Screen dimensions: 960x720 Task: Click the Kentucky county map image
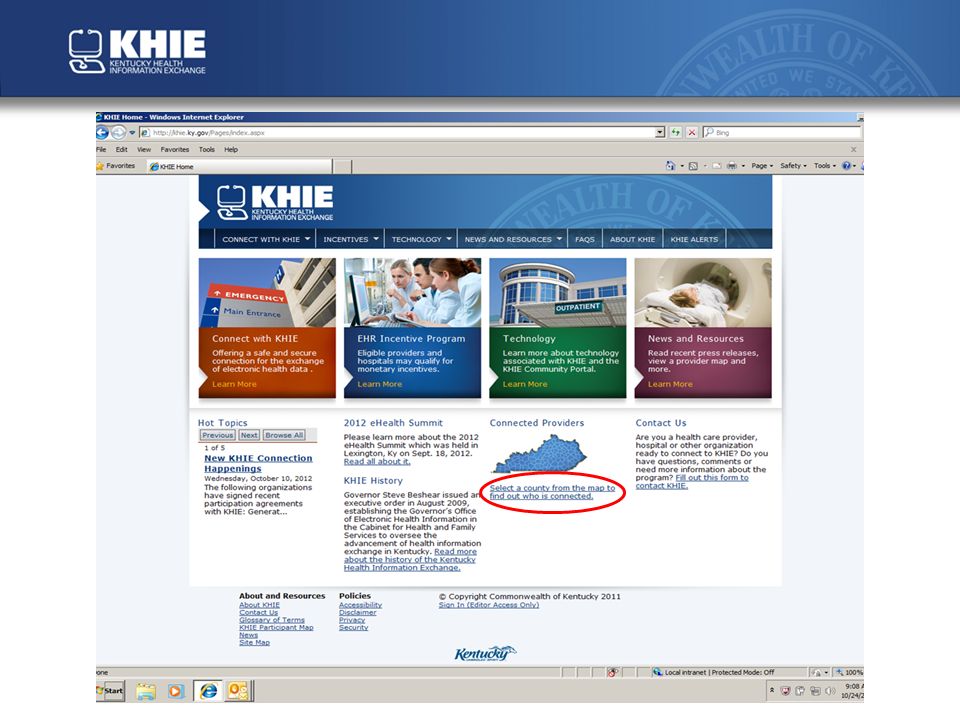539,454
